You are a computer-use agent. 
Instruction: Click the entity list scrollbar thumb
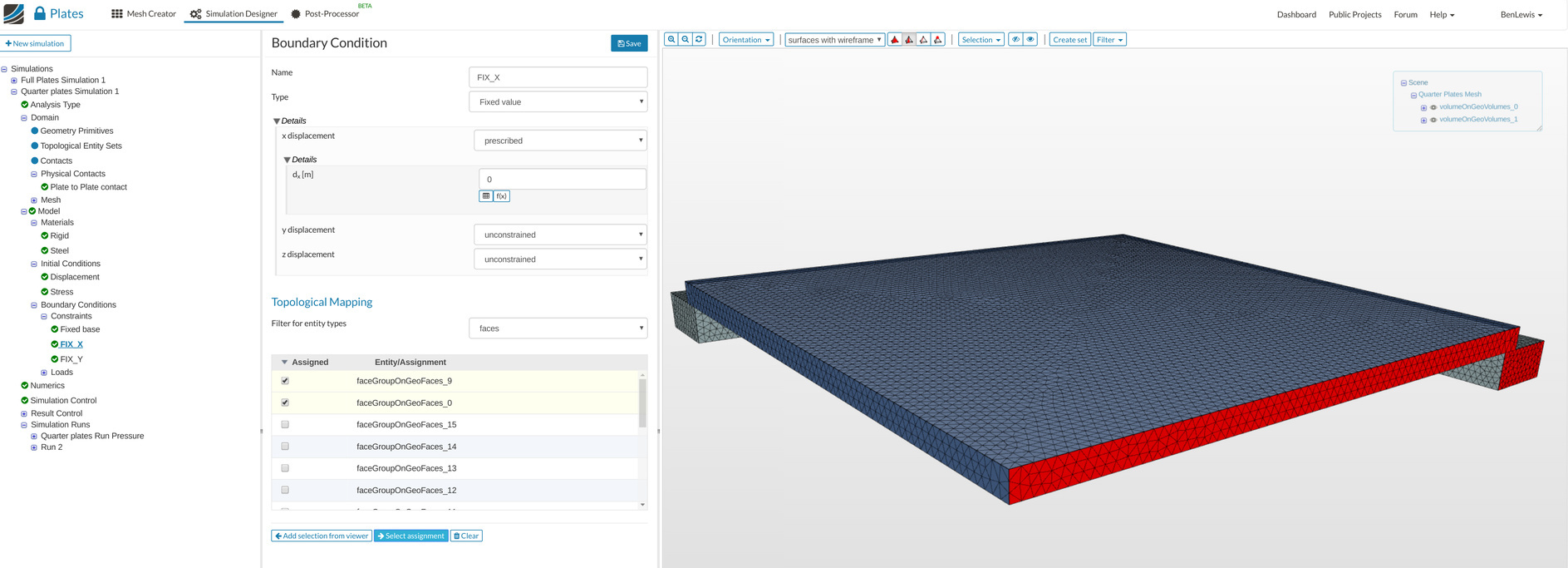tap(642, 403)
